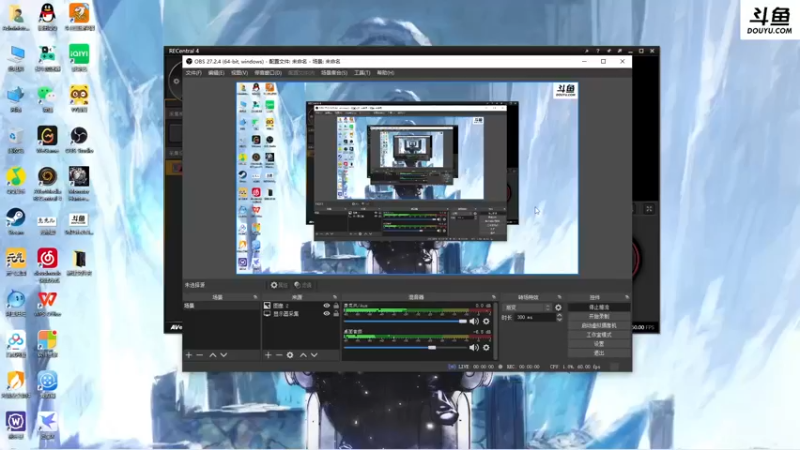The image size is (800, 450).
Task: Click the 设置 button in controls
Action: 599,344
